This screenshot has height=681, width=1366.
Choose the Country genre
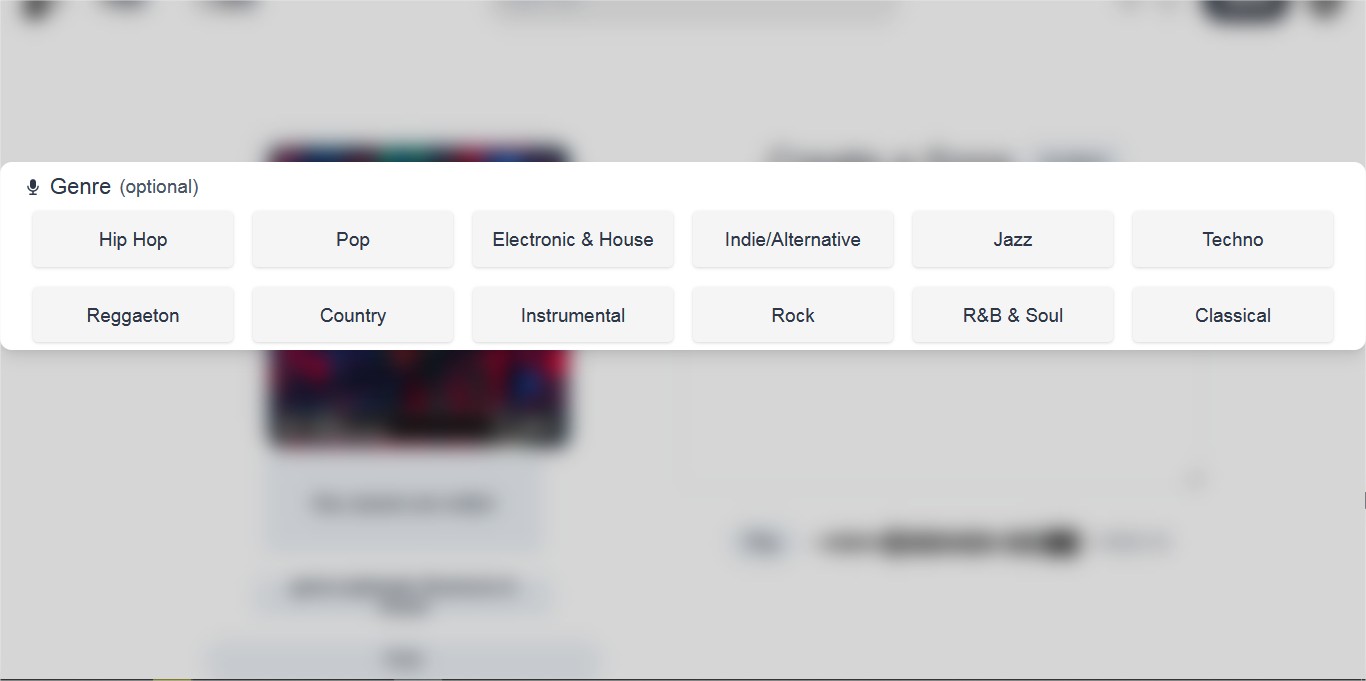coord(353,315)
